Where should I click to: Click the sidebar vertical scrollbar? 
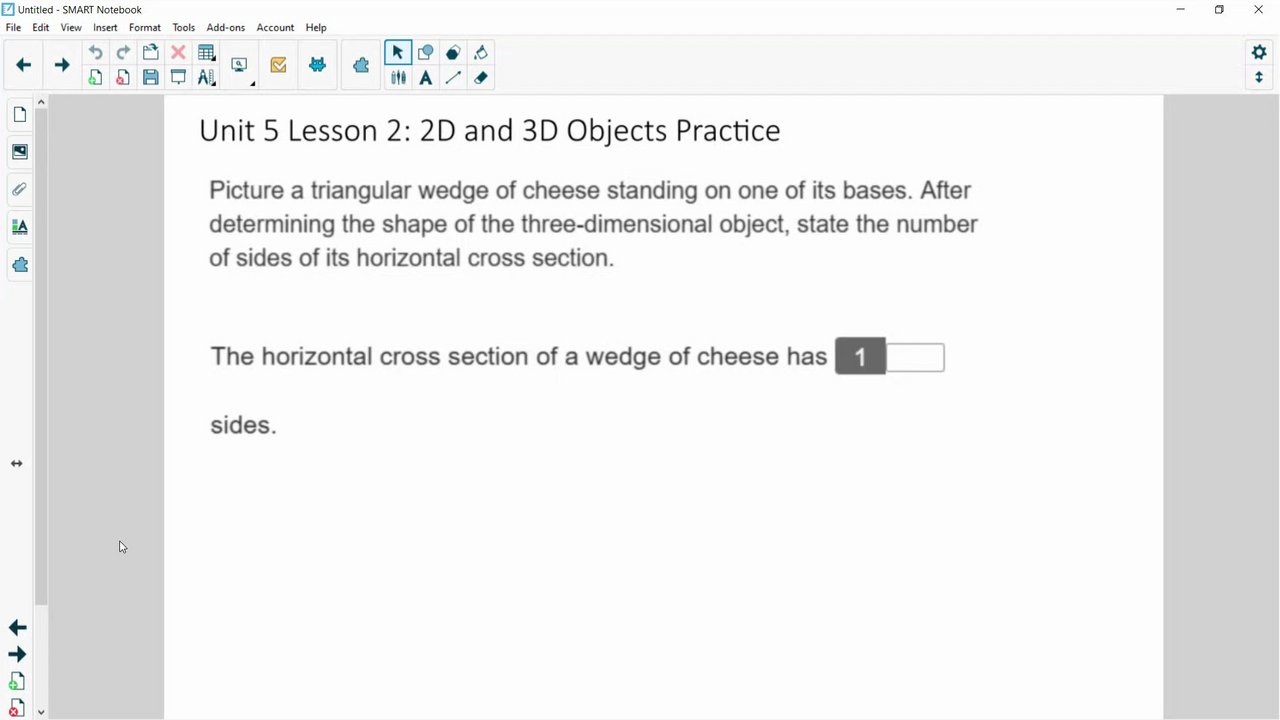click(41, 350)
